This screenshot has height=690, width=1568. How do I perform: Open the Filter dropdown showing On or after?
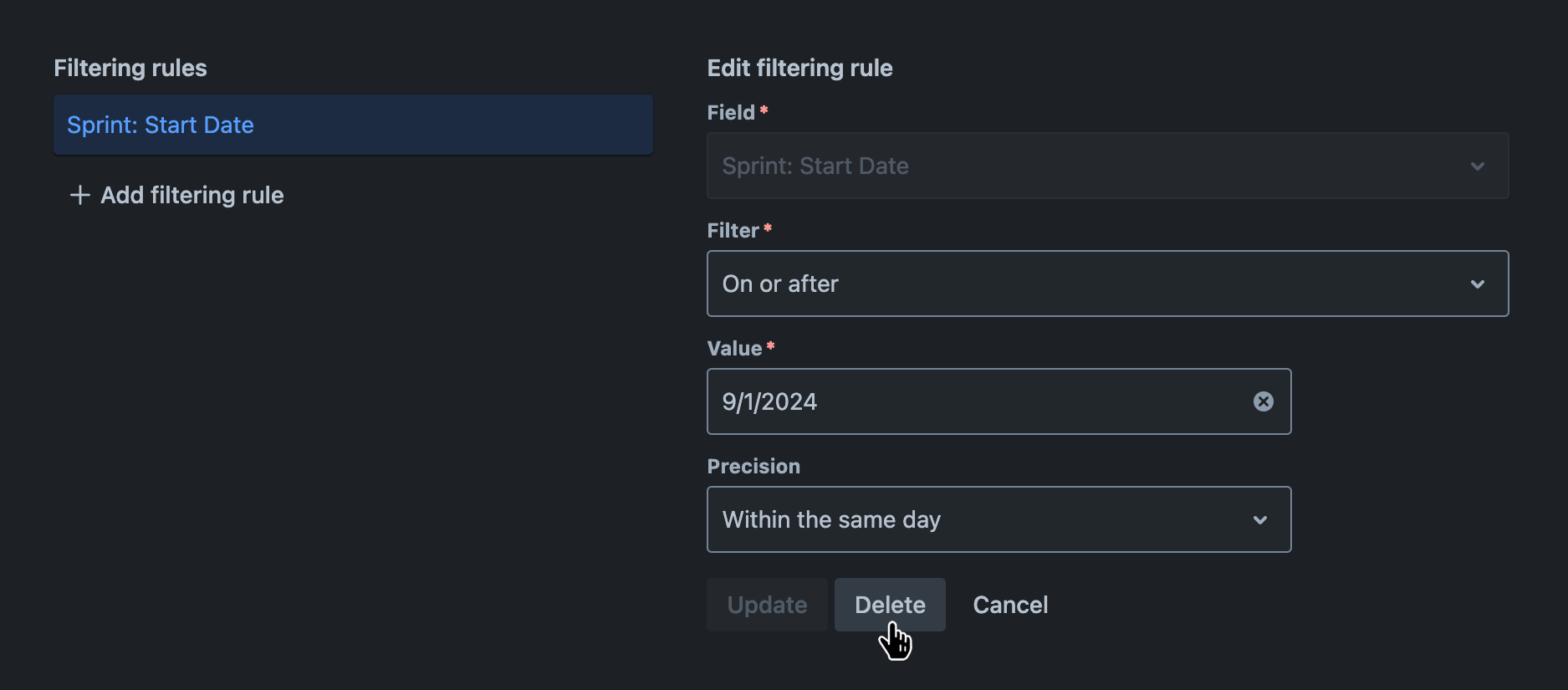1107,284
